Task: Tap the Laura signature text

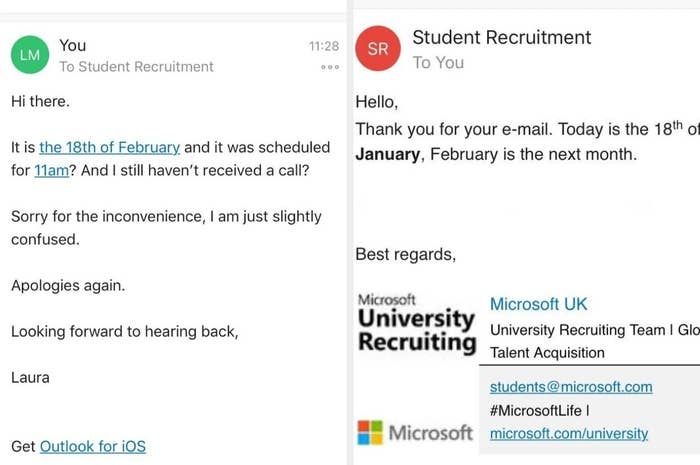Action: pos(30,378)
